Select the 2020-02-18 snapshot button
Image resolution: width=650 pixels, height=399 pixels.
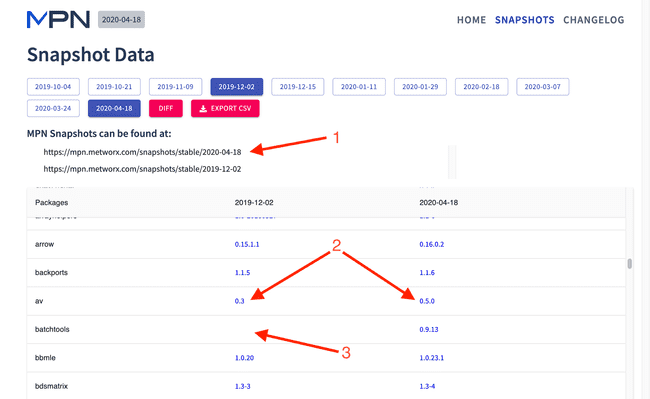[481, 87]
